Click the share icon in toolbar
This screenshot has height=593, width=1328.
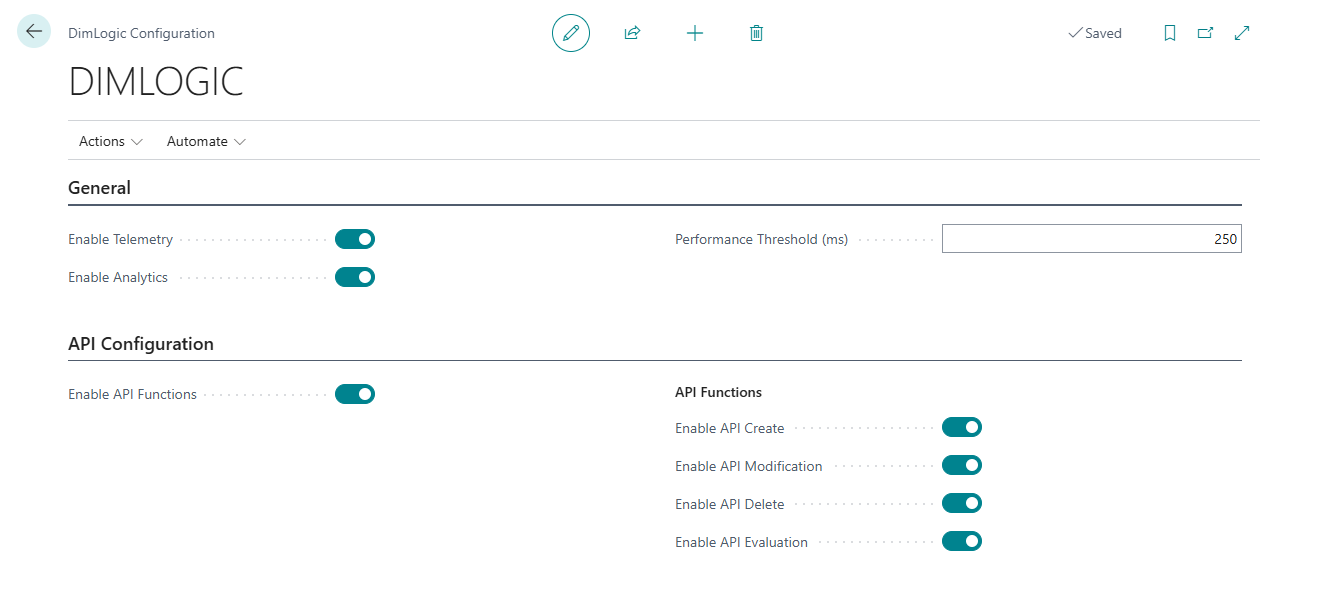[632, 33]
